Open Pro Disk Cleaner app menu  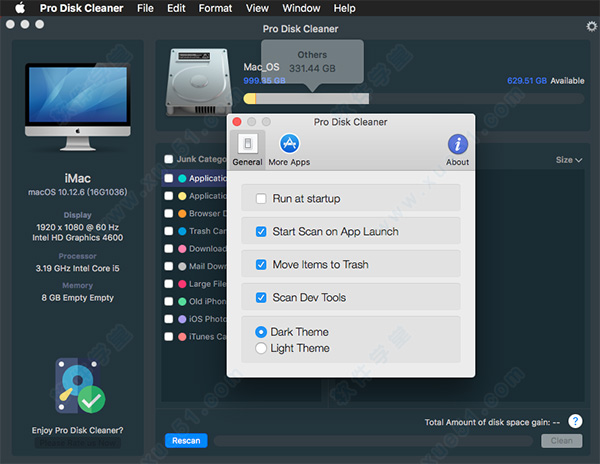point(81,8)
